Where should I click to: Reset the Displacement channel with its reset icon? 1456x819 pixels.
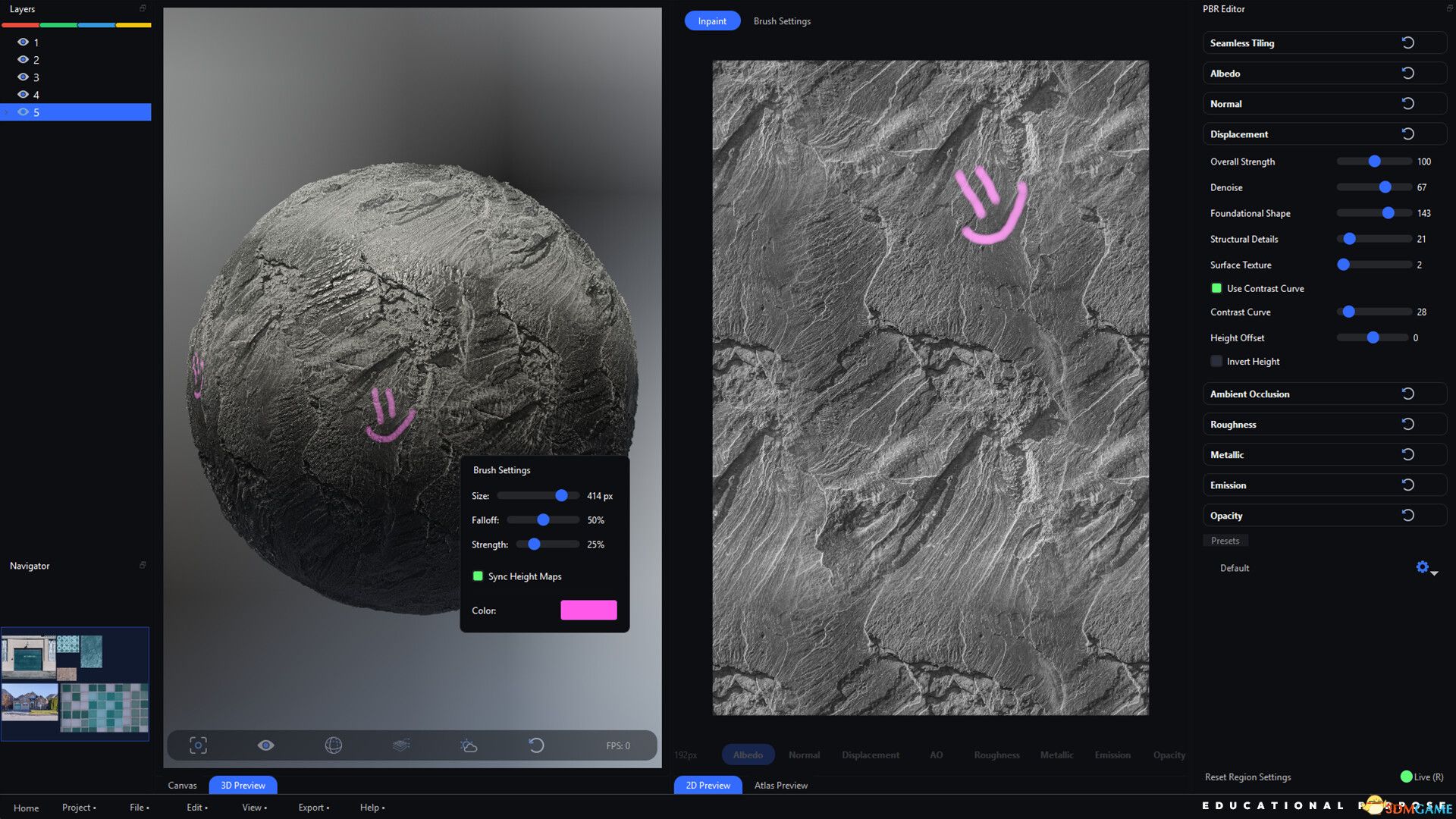pyautogui.click(x=1408, y=133)
